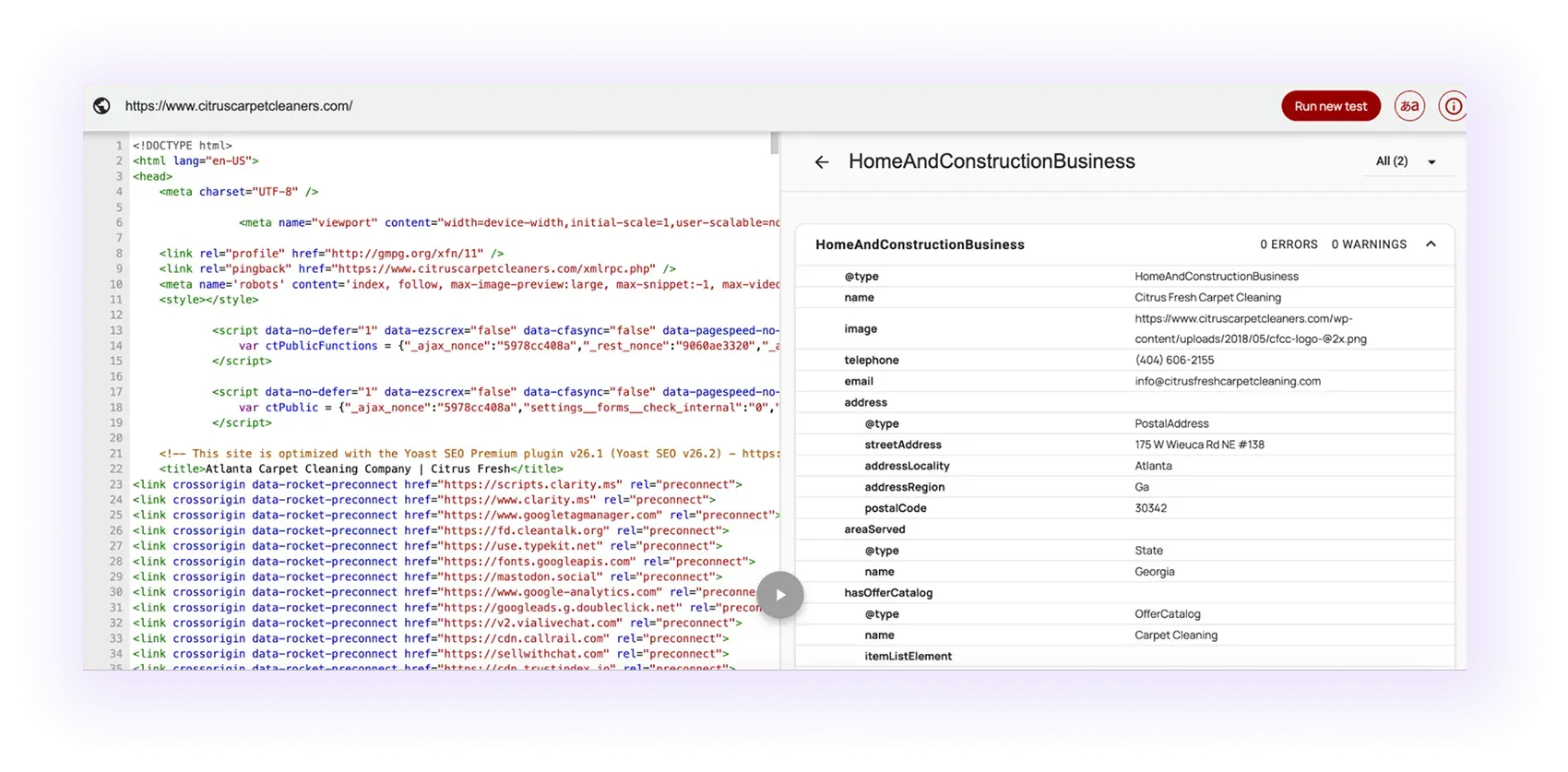This screenshot has width=1568, height=772.
Task: Click the citruscarpetcleaners.com URL field
Action: pyautogui.click(x=239, y=106)
